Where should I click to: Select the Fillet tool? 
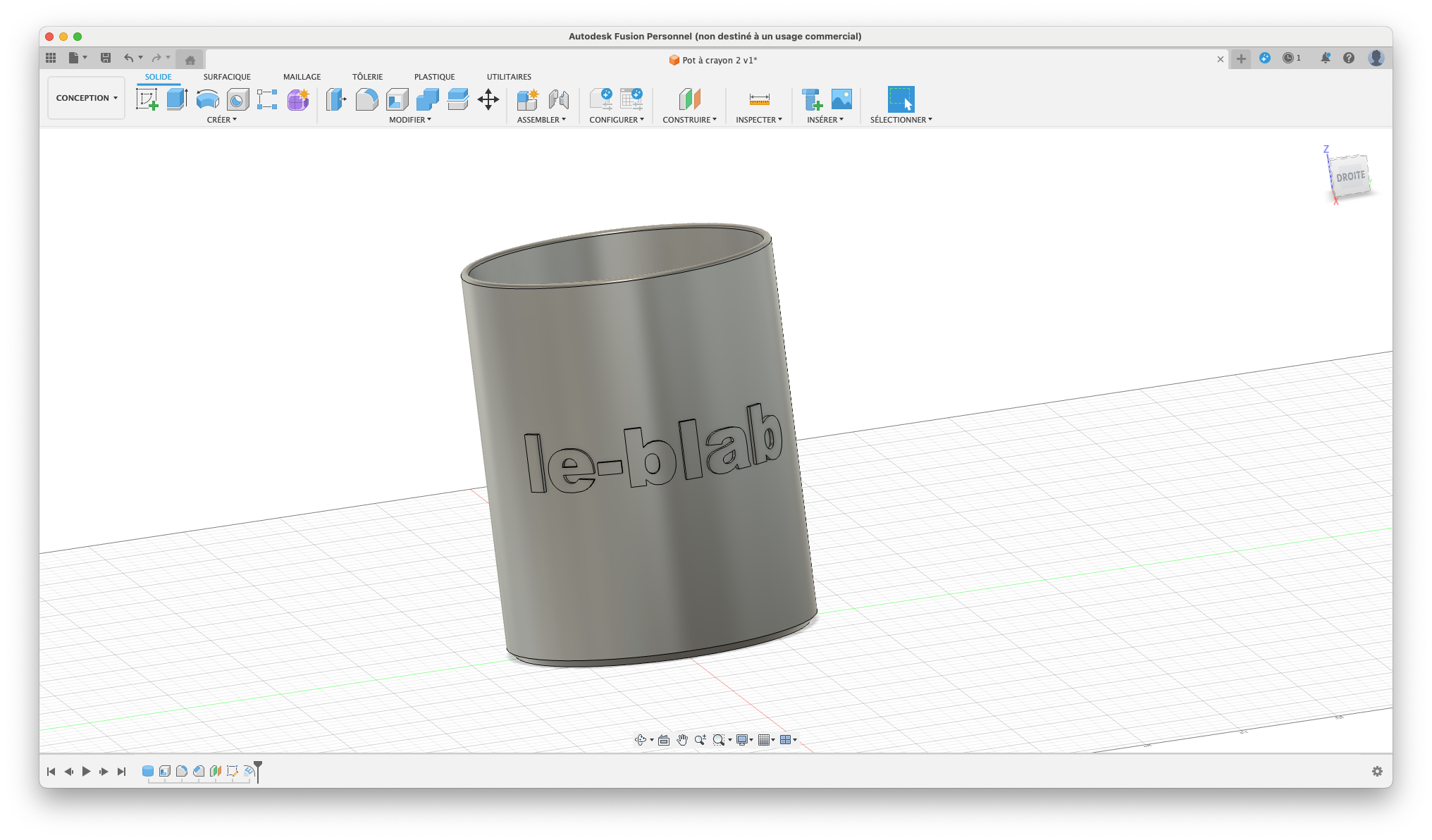366,99
